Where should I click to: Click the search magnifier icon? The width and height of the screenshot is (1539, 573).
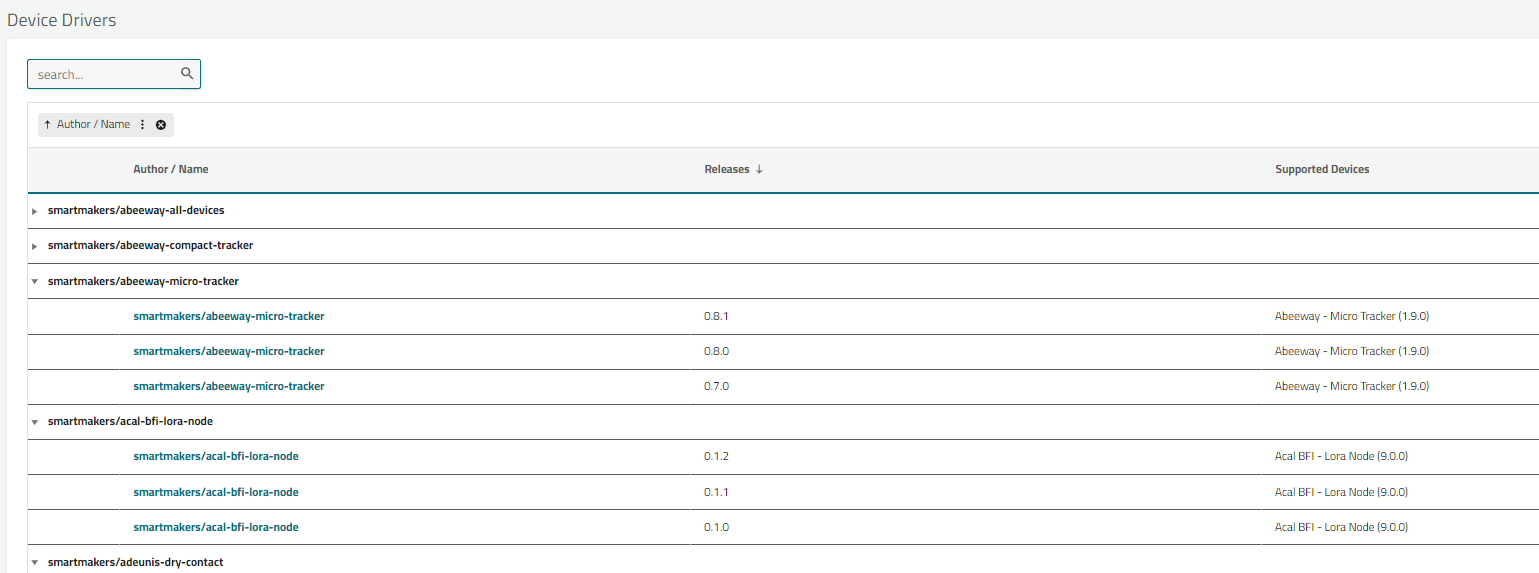click(x=187, y=74)
